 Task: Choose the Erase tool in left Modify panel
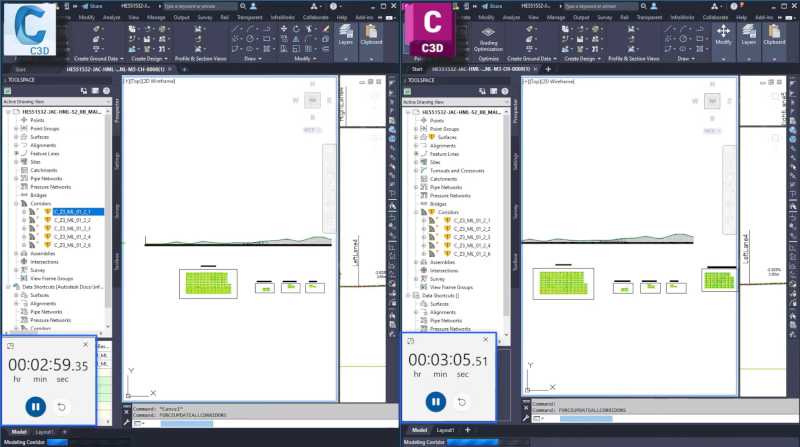point(326,29)
